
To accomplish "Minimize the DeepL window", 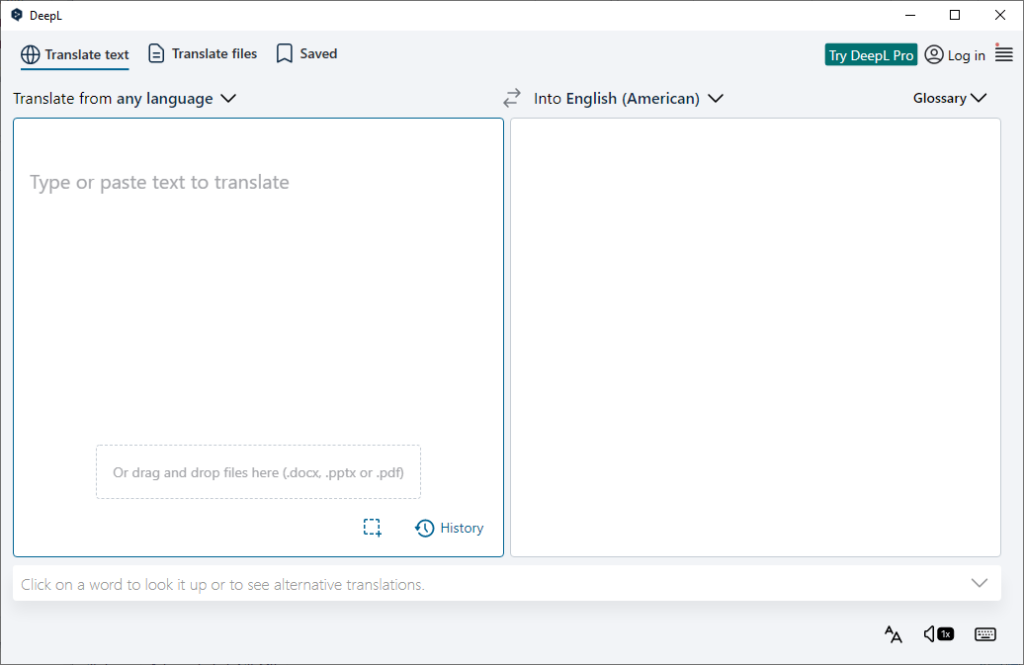I will pyautogui.click(x=910, y=14).
